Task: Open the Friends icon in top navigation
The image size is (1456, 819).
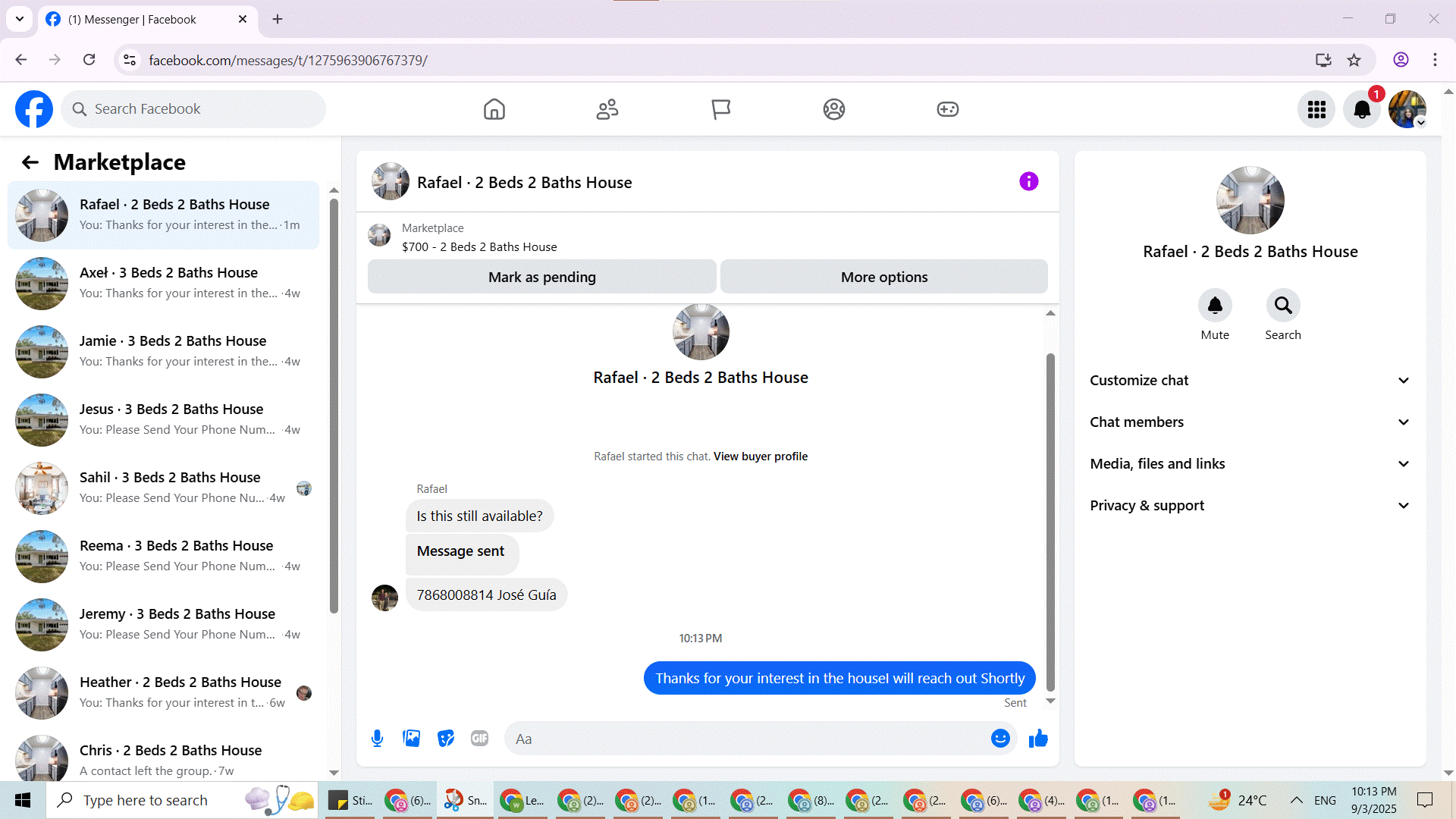Action: tap(607, 109)
